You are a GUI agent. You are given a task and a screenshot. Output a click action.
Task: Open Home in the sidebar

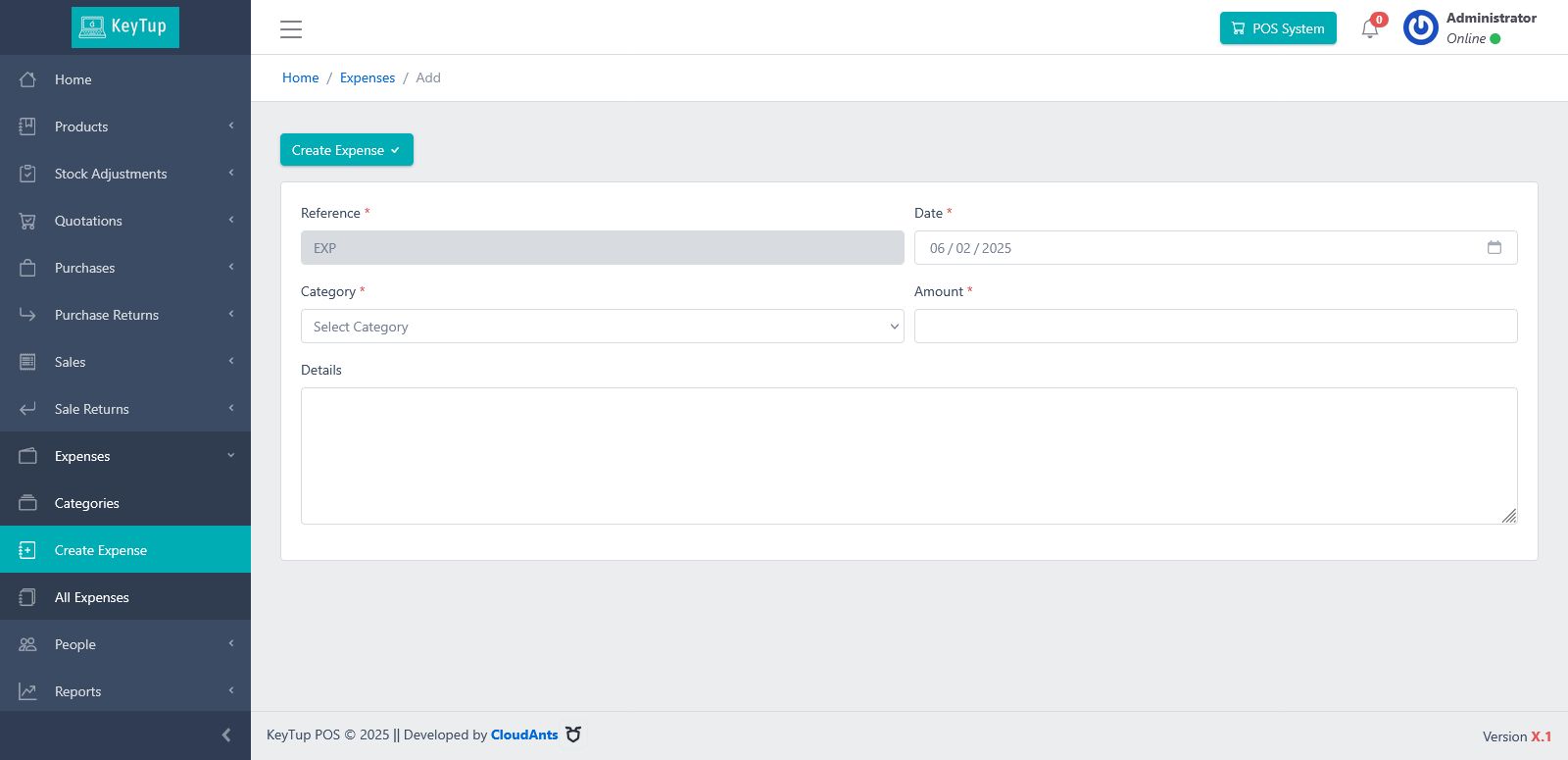[125, 79]
